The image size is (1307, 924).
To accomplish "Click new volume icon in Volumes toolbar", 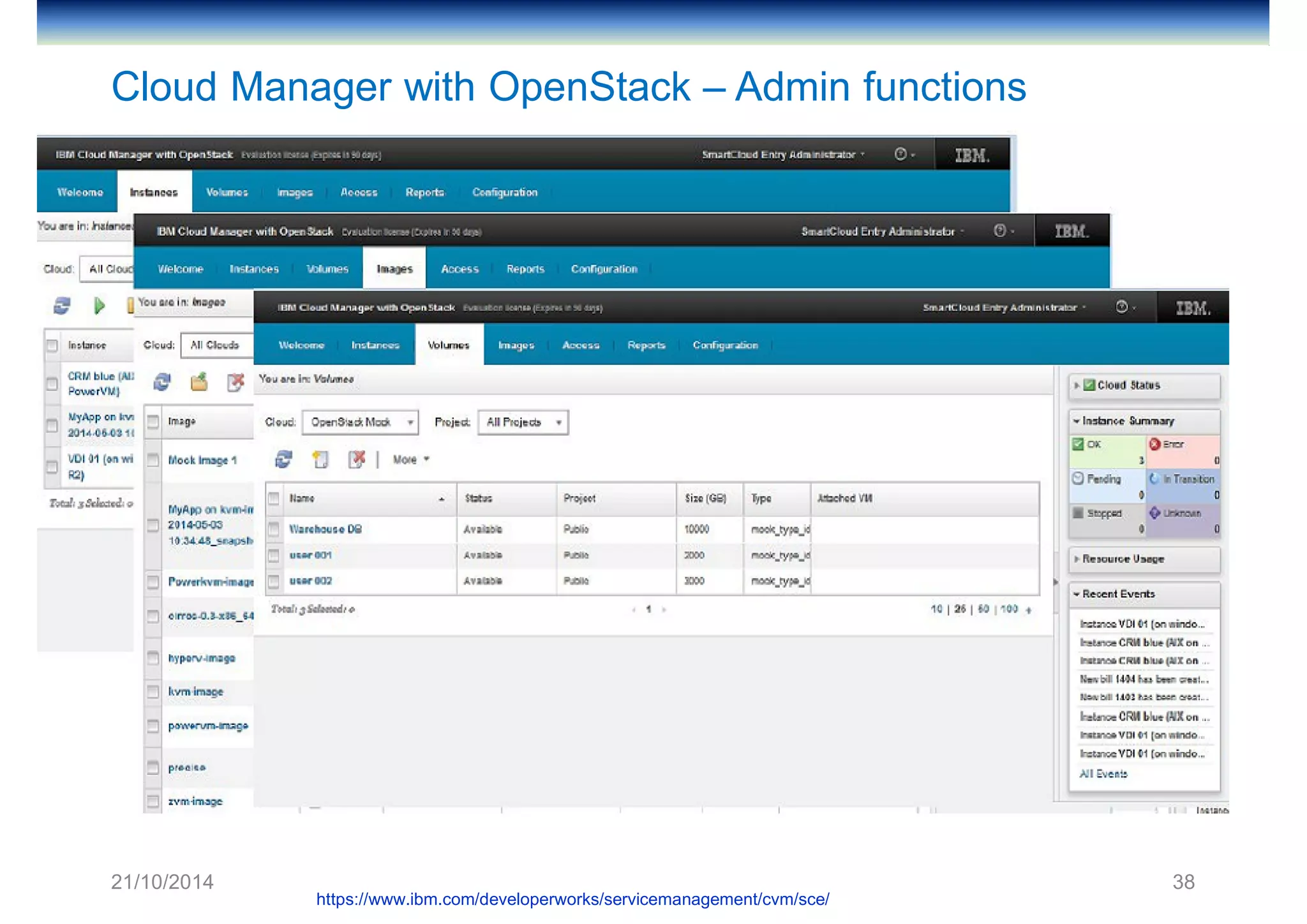I will [320, 459].
